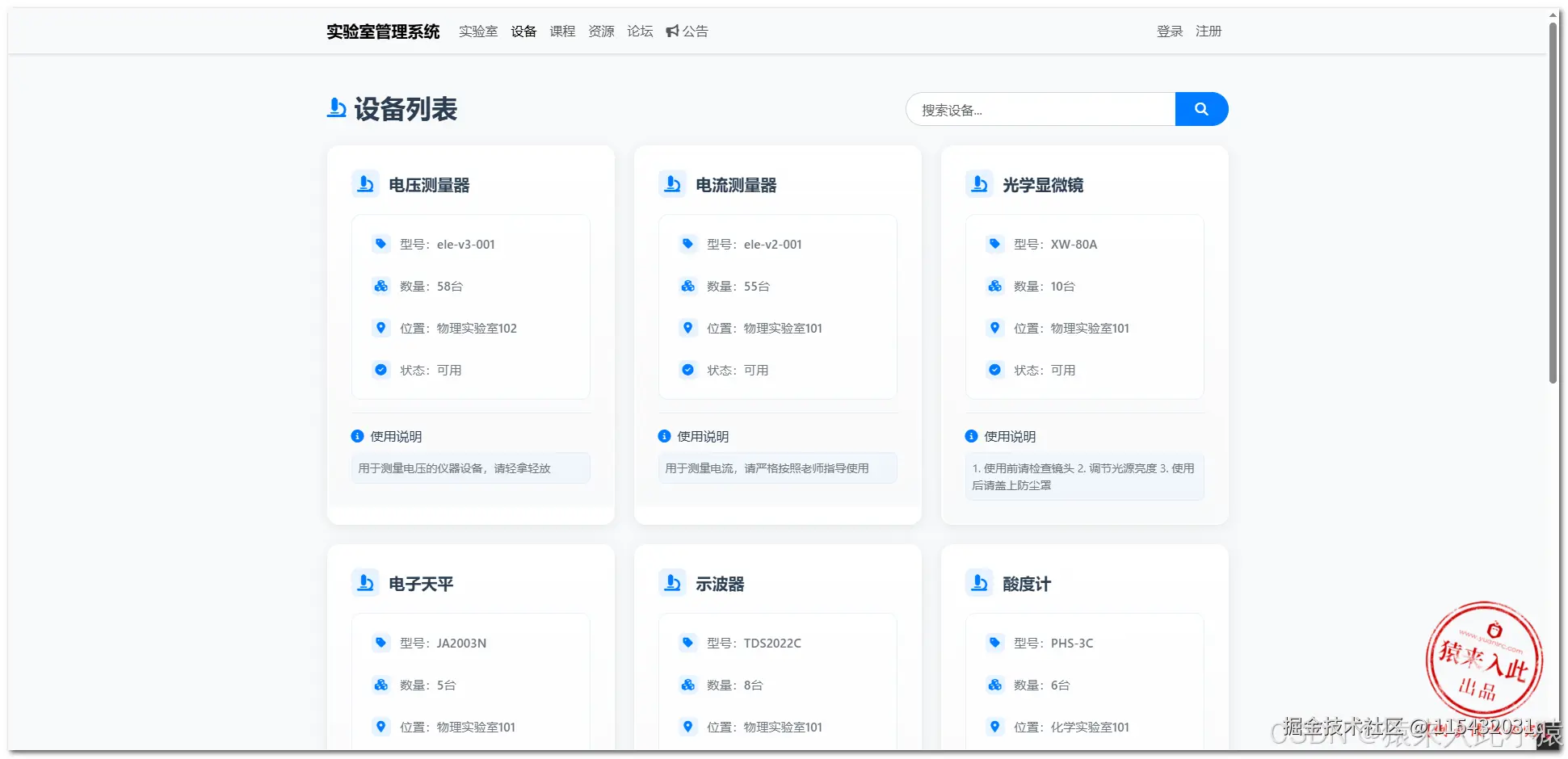Click the 电流测量器 card device icon

[x=672, y=183]
